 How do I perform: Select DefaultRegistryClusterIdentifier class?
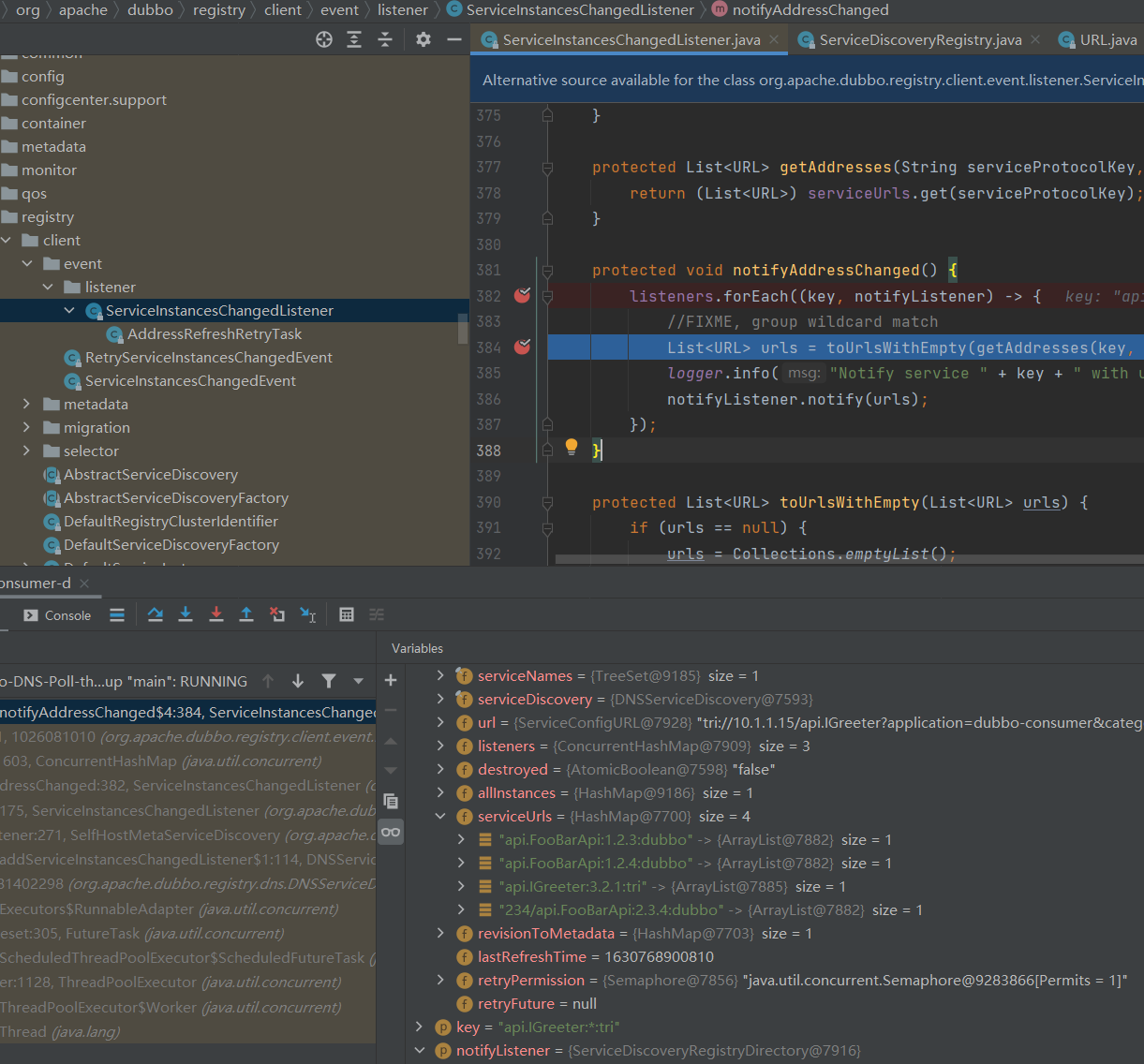pos(171,521)
